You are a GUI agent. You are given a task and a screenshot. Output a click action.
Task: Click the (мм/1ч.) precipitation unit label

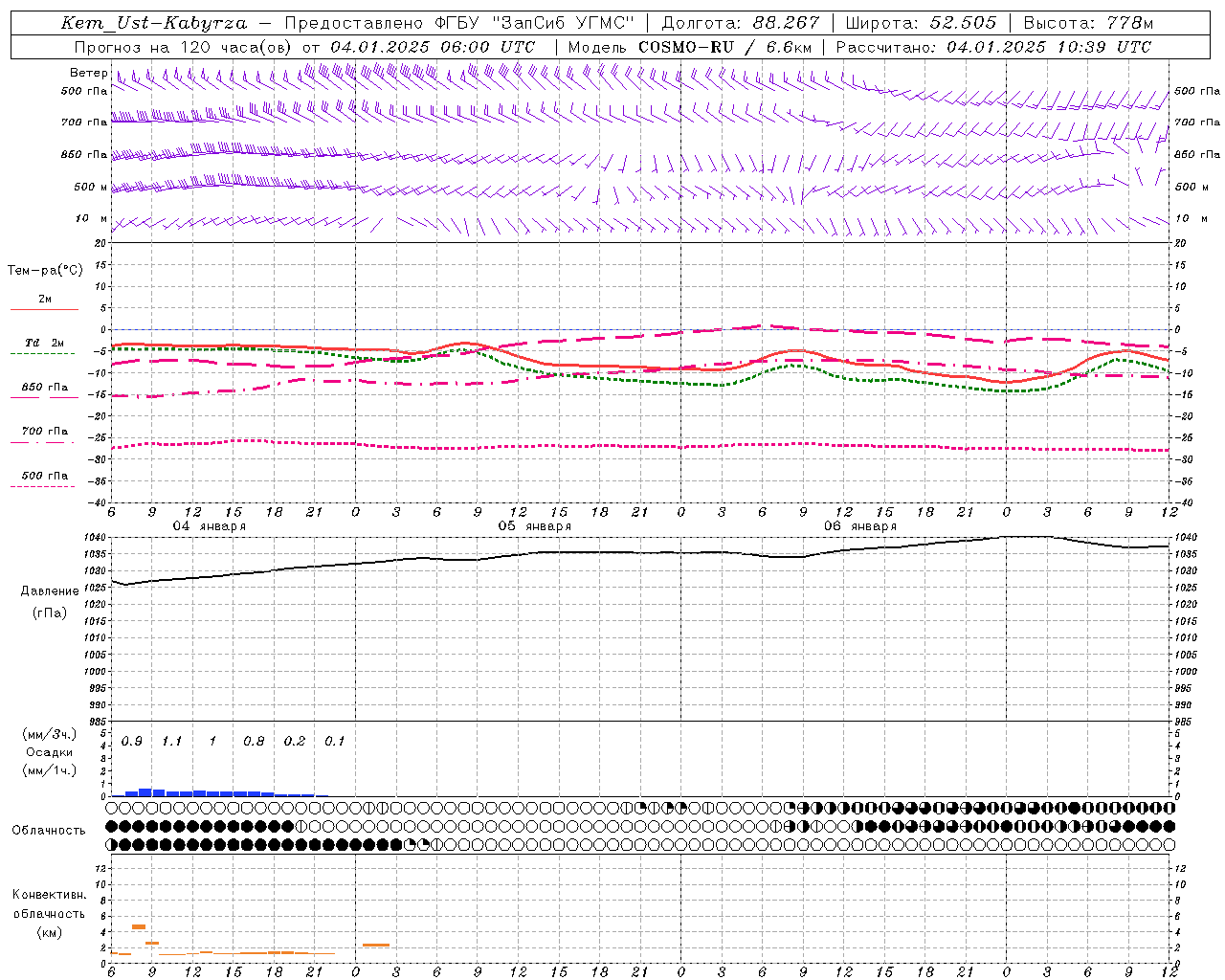pos(50,769)
